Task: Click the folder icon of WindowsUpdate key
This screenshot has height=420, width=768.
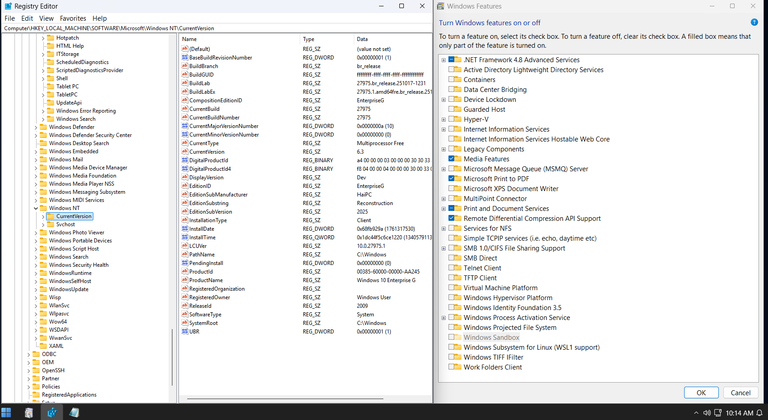Action: 43,289
